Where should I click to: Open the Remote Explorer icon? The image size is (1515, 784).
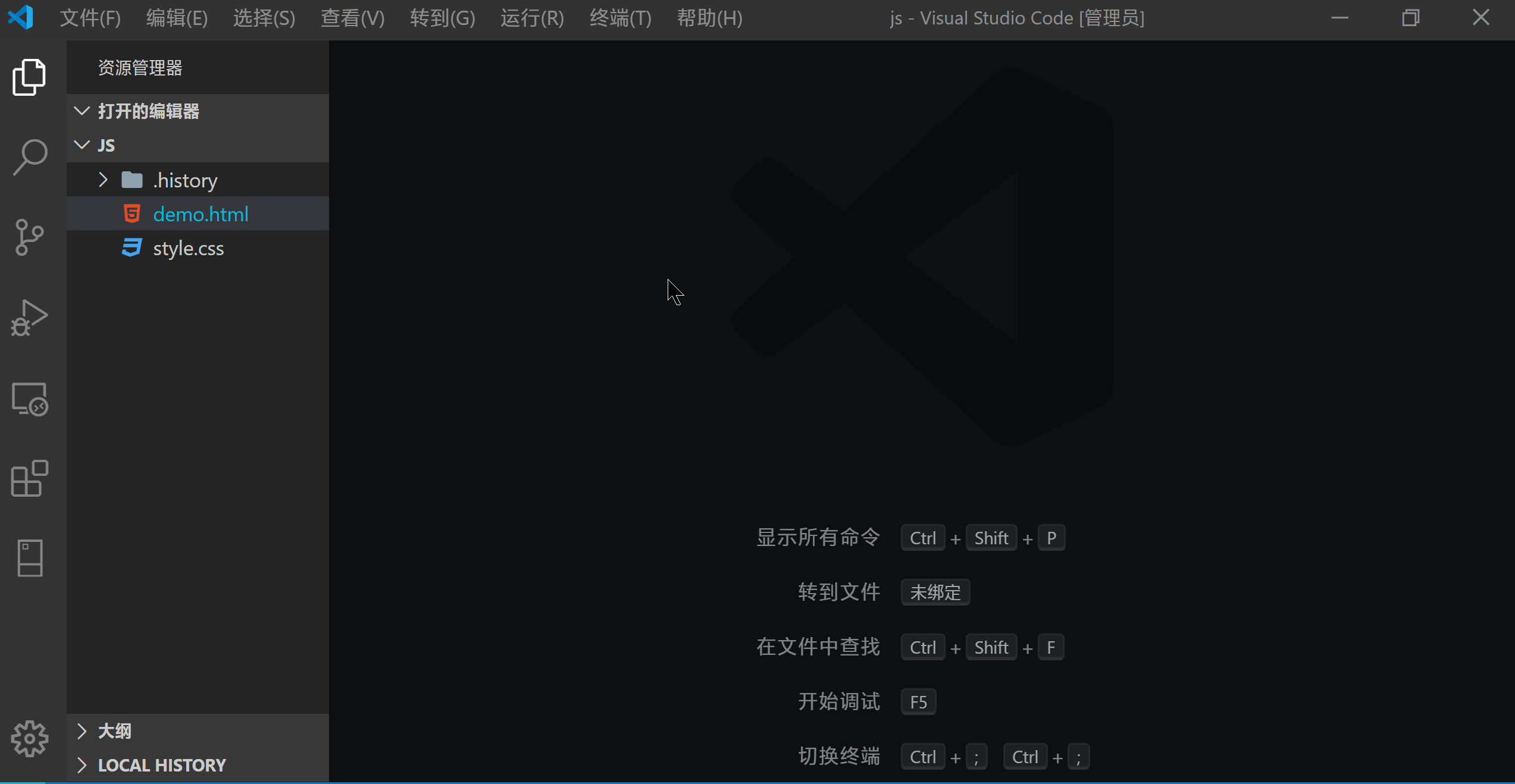click(29, 399)
